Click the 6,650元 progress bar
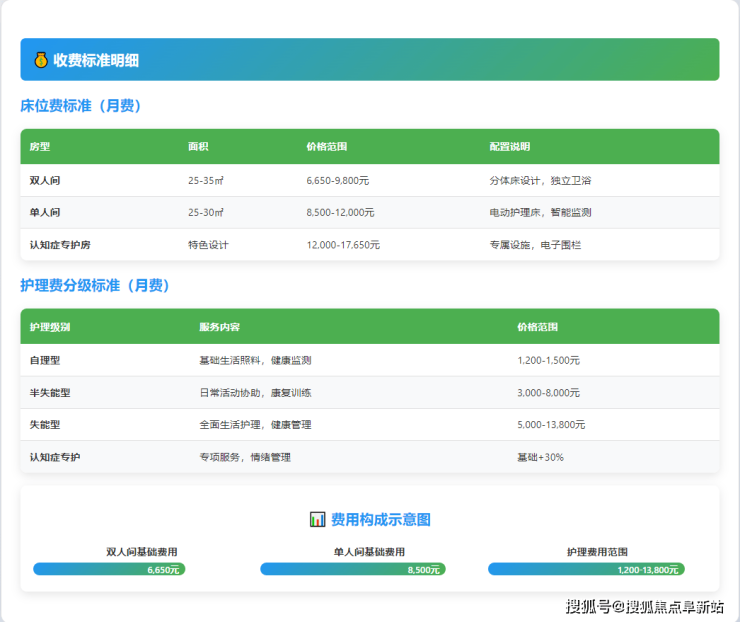Screen dimensions: 740x622 pos(109,569)
